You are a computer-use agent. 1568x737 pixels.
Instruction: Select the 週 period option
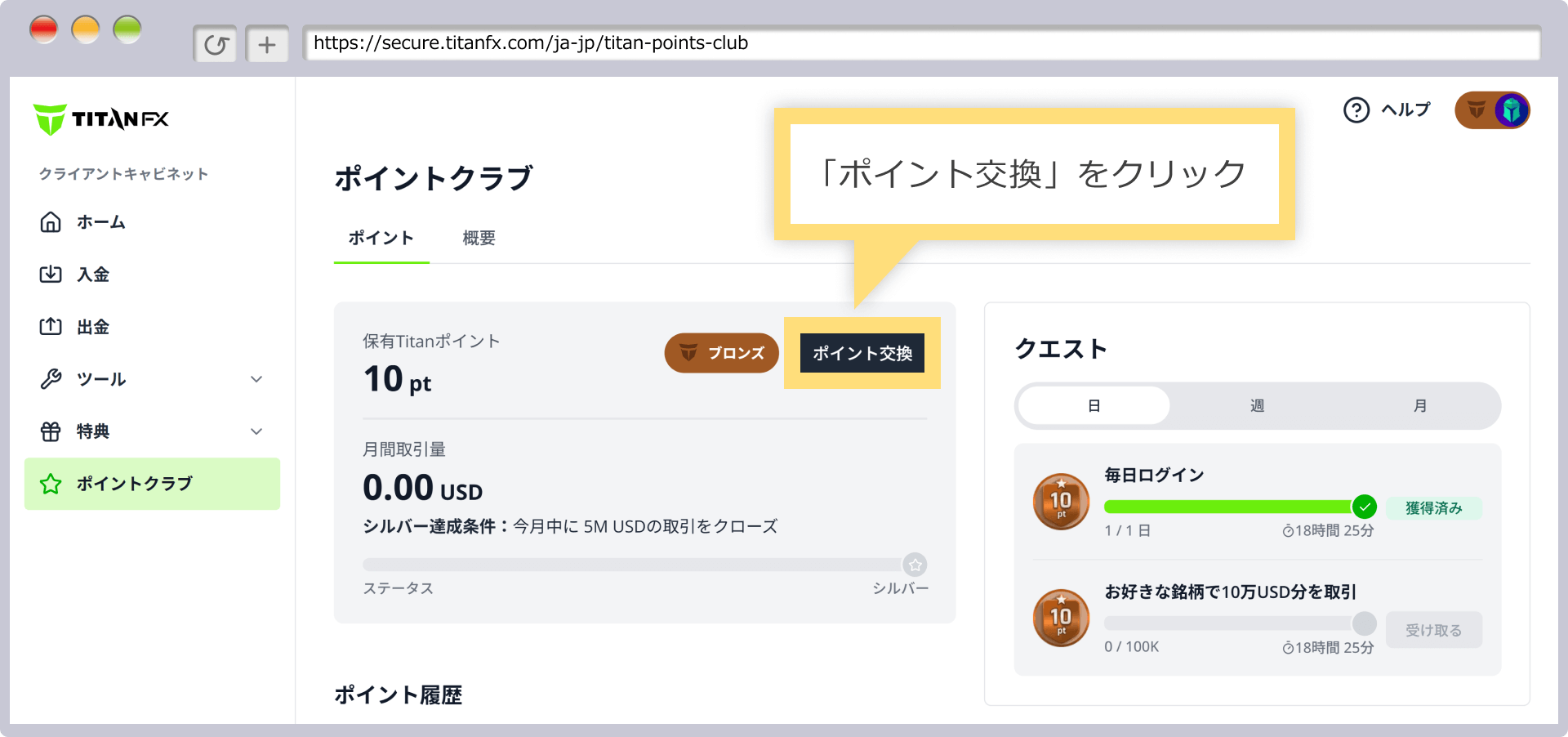tap(1256, 405)
